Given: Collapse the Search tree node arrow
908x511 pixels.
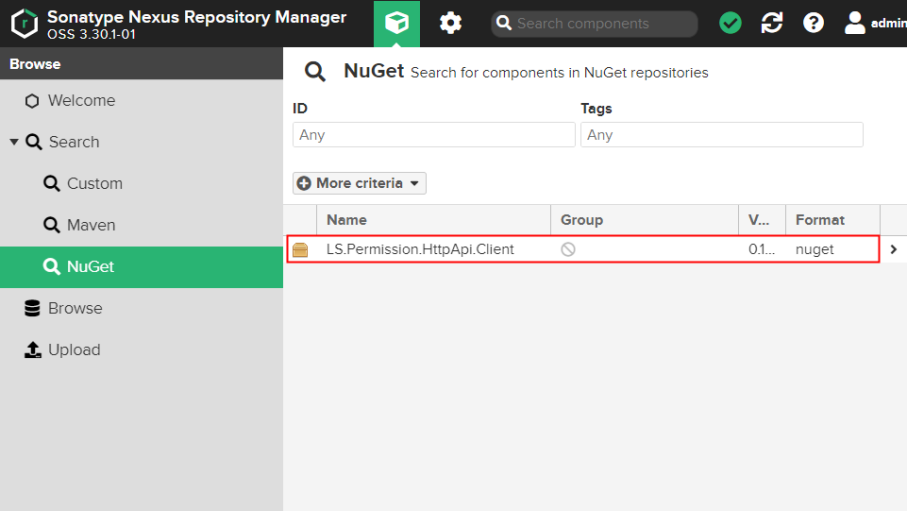Looking at the screenshot, I should click(x=14, y=142).
